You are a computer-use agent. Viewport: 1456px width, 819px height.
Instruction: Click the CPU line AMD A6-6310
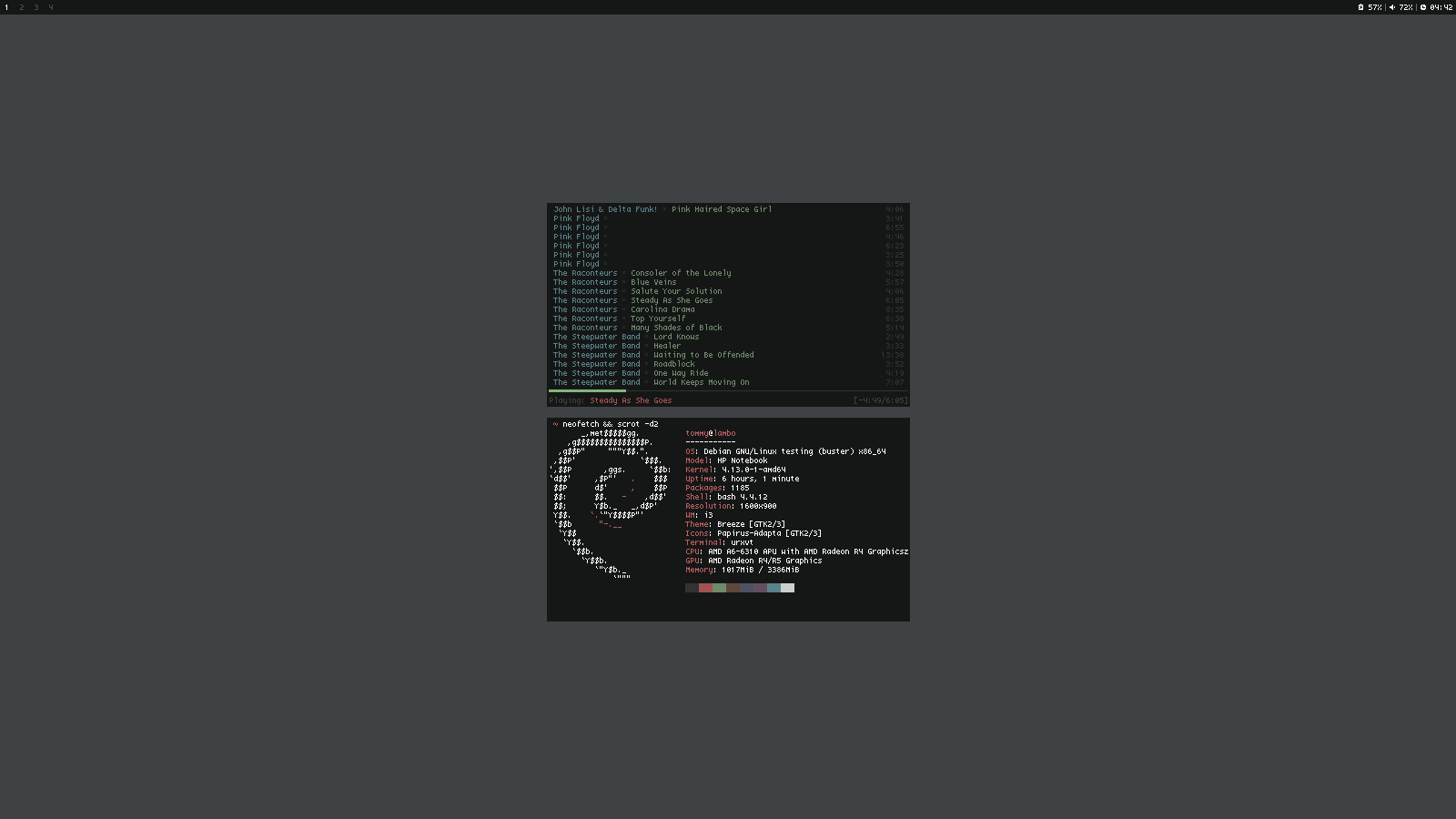point(797,551)
